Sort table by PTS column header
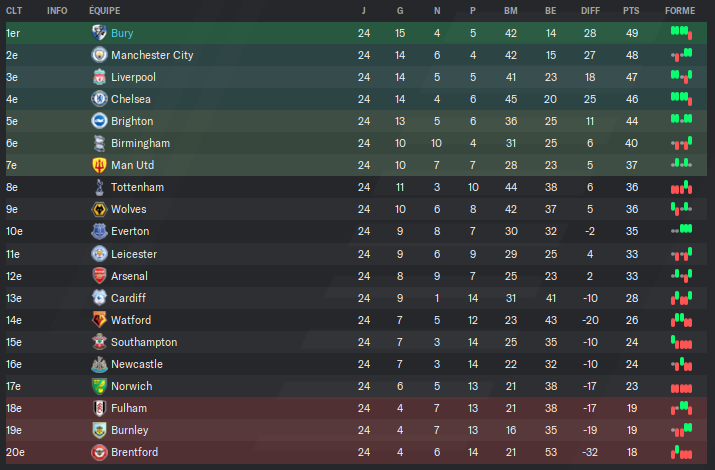 [631, 10]
